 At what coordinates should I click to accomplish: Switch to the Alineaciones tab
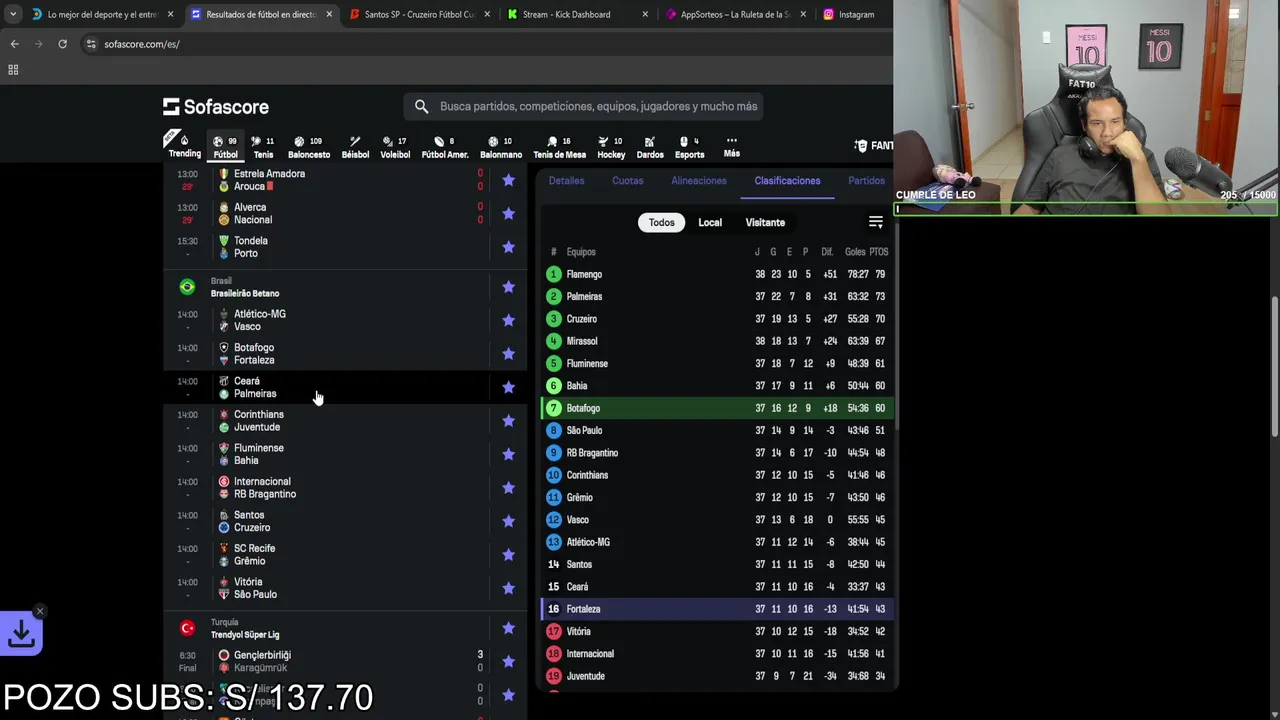[699, 181]
